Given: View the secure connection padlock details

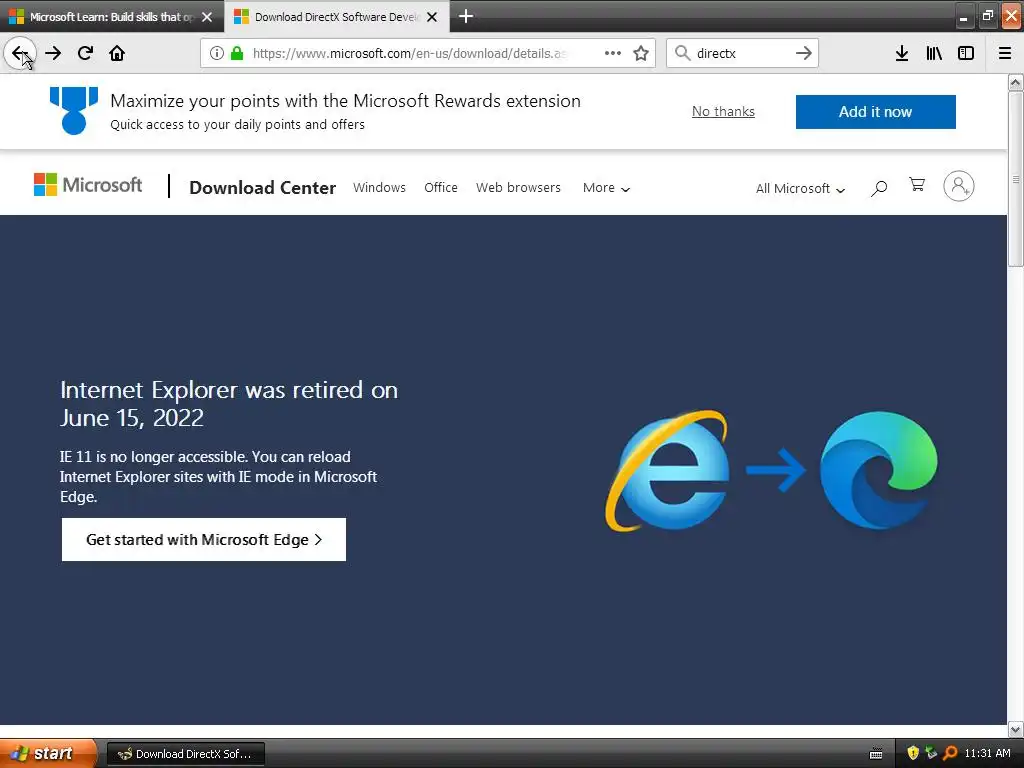Looking at the screenshot, I should (237, 53).
